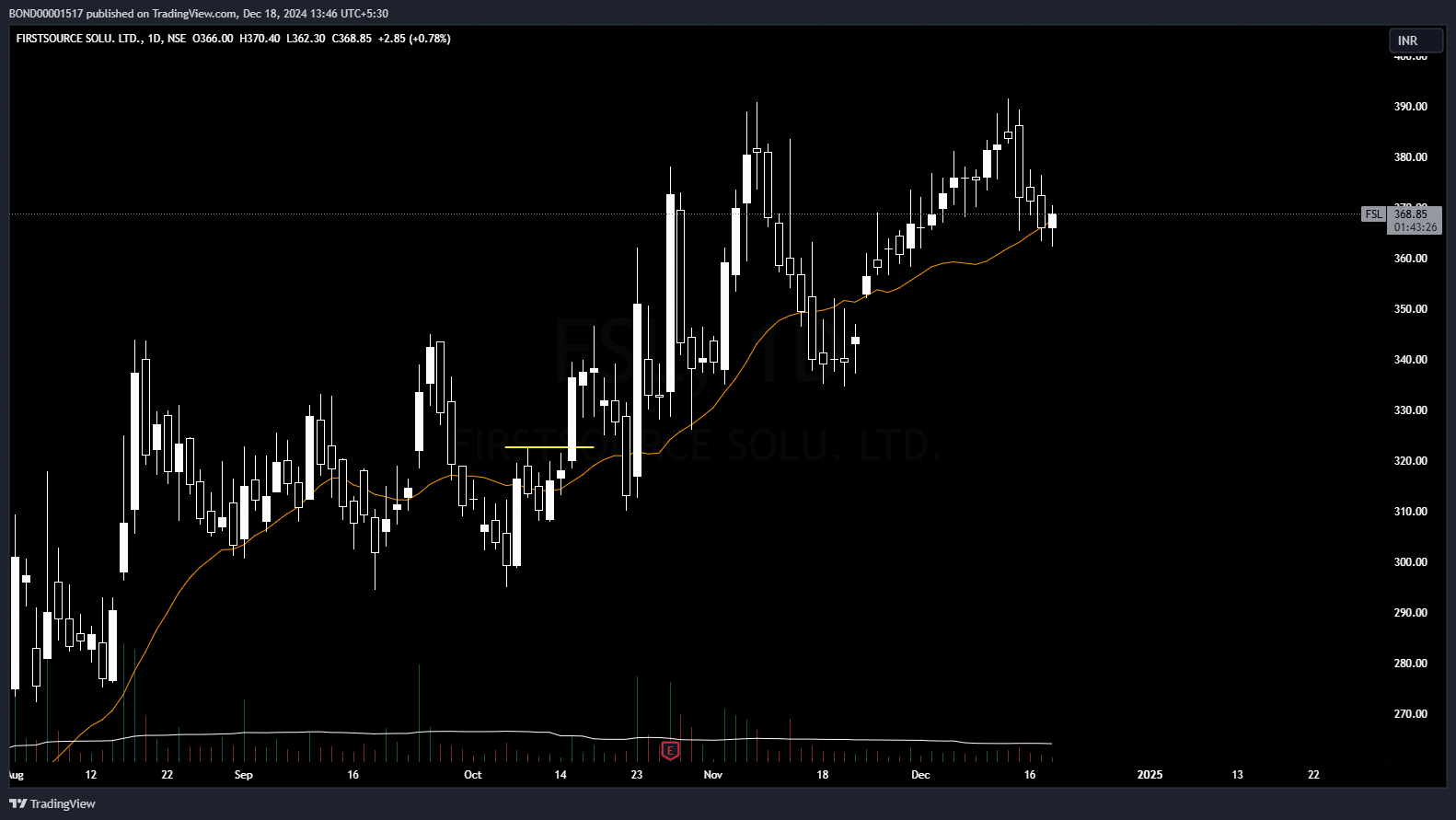Click the Oct label on time axis

(472, 775)
